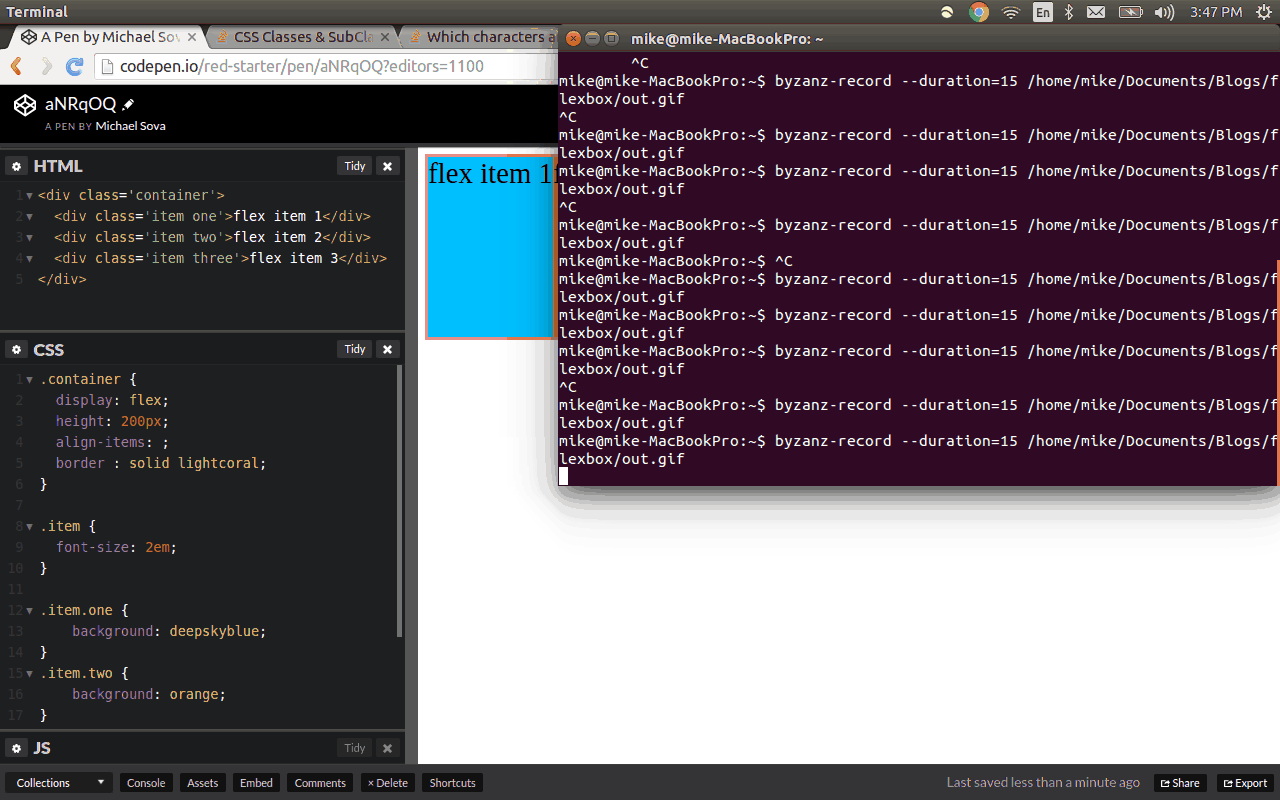Open Michael Sova author link
This screenshot has height=800, width=1280.
(131, 126)
